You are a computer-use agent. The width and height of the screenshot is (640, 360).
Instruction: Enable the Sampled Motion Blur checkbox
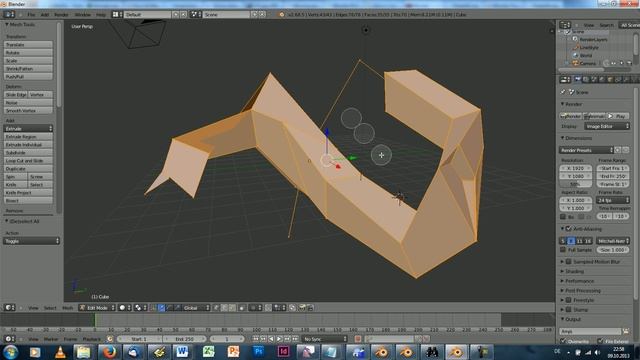pos(569,262)
